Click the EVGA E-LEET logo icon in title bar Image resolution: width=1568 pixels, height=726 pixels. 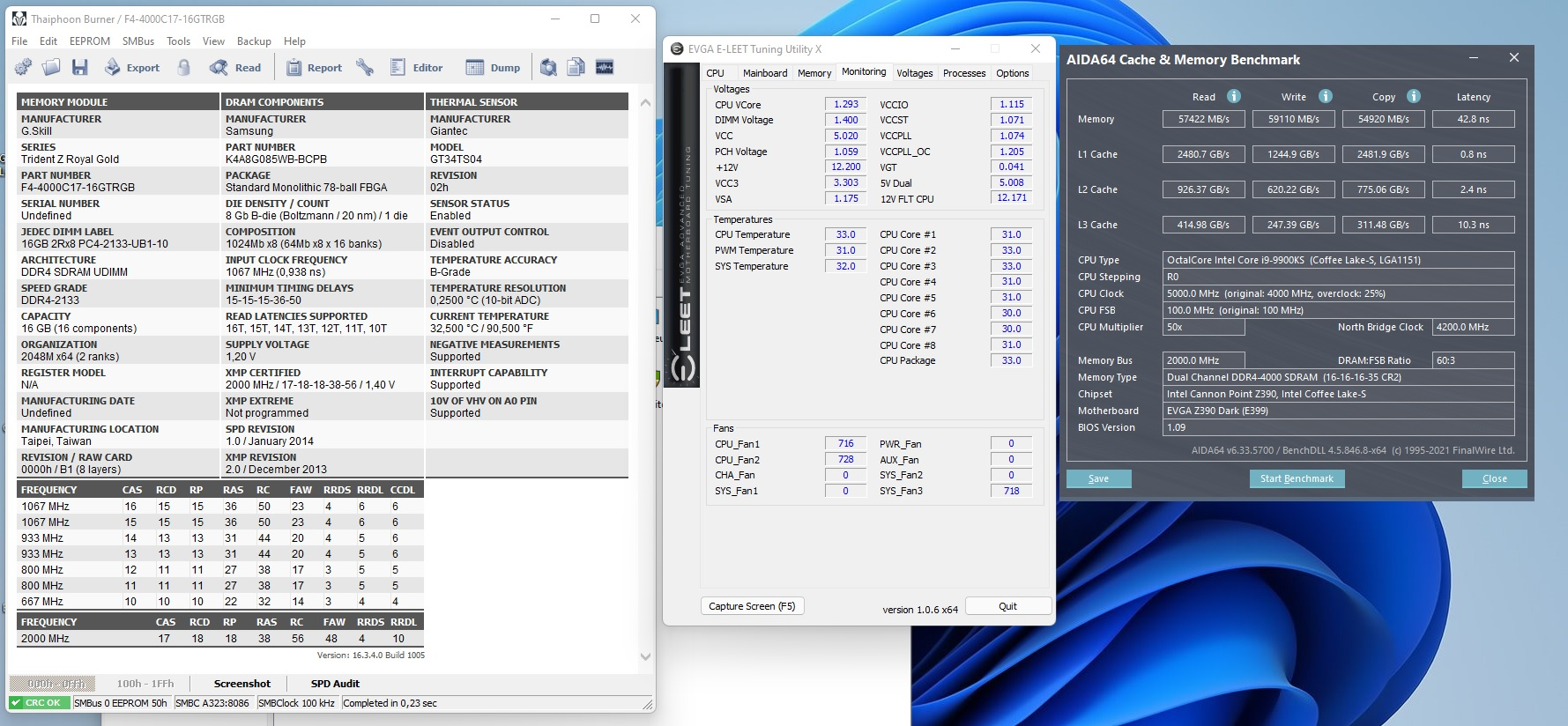(x=677, y=49)
